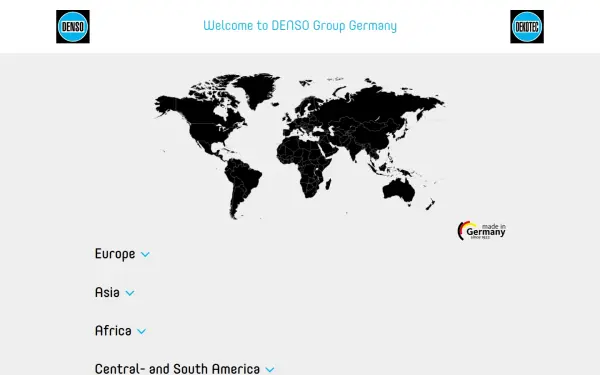
Task: Select the Africa region heading
Action: point(113,331)
